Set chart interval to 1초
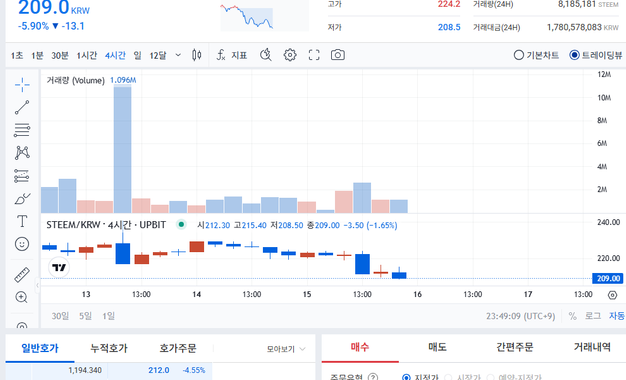Screen dimensions: 626x380 point(17,55)
